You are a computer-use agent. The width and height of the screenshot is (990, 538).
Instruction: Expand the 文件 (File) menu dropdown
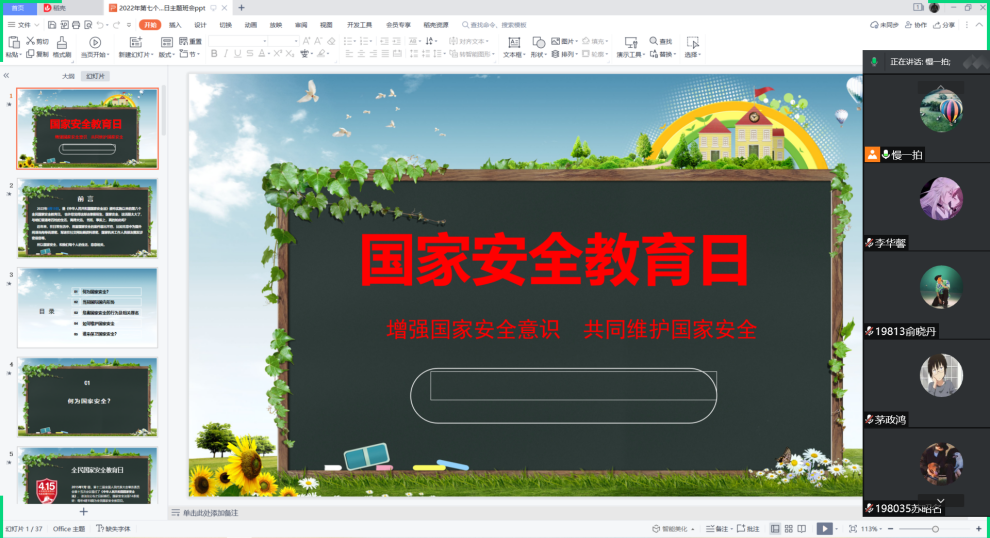point(24,24)
